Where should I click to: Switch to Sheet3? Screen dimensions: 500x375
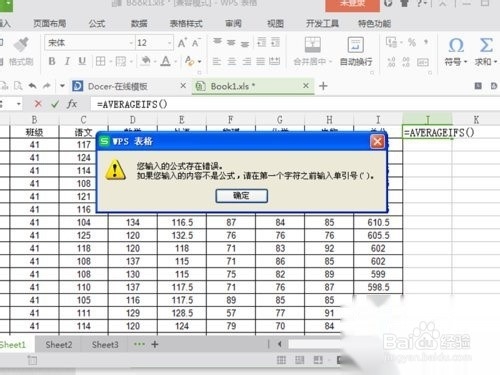coord(105,345)
